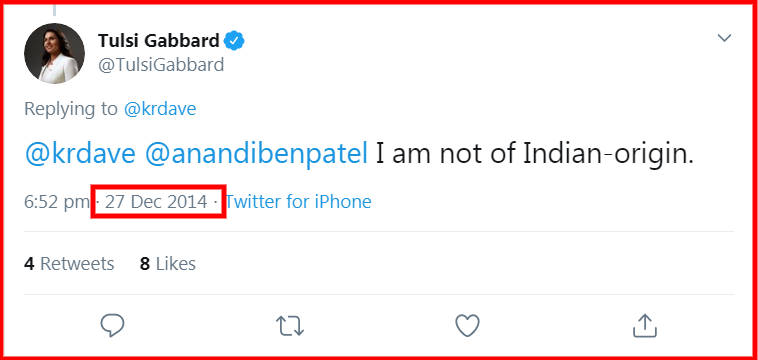
Task: Open the @TulsiGabbard handle
Action: pos(161,65)
